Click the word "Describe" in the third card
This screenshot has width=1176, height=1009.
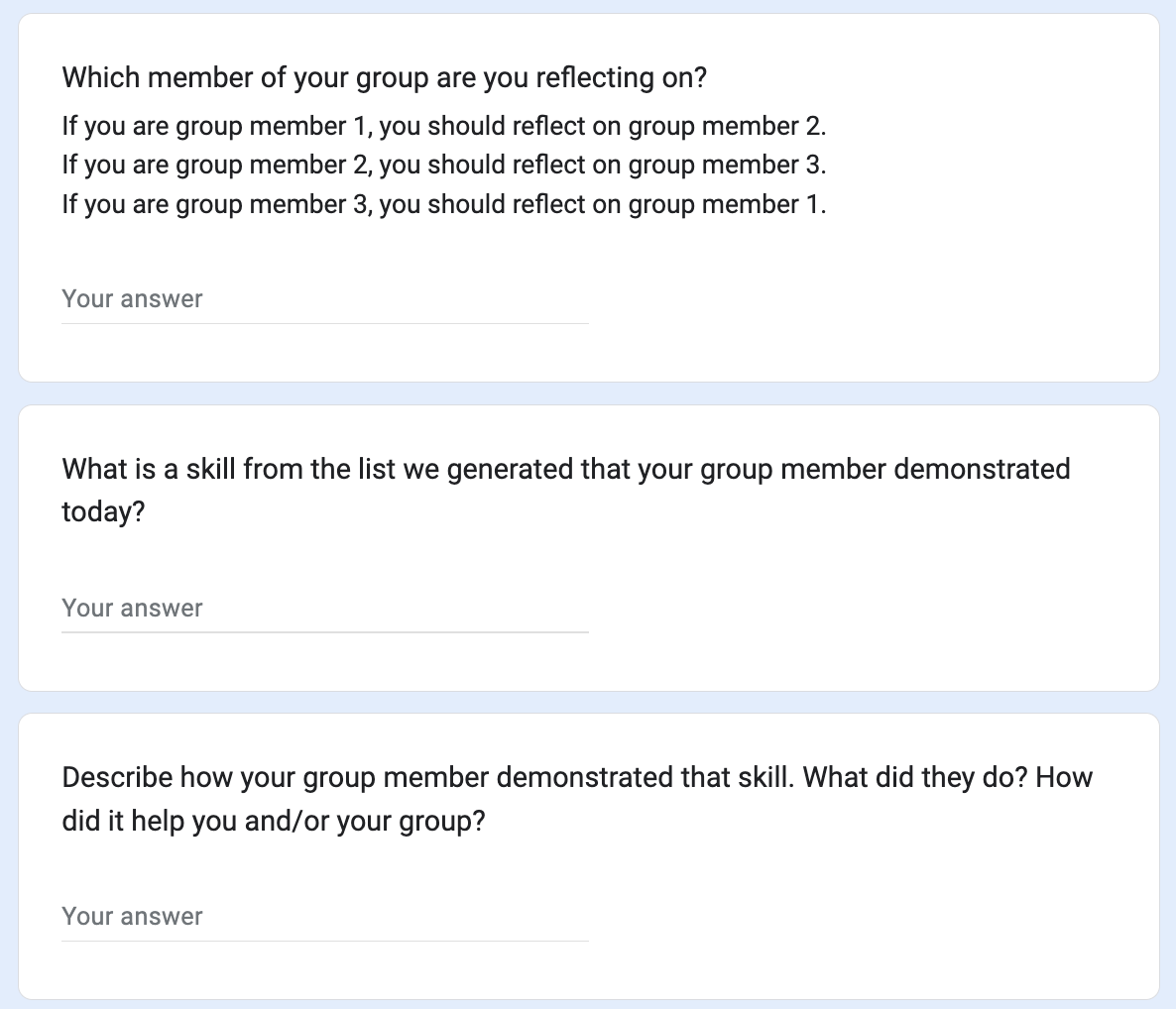(x=117, y=777)
